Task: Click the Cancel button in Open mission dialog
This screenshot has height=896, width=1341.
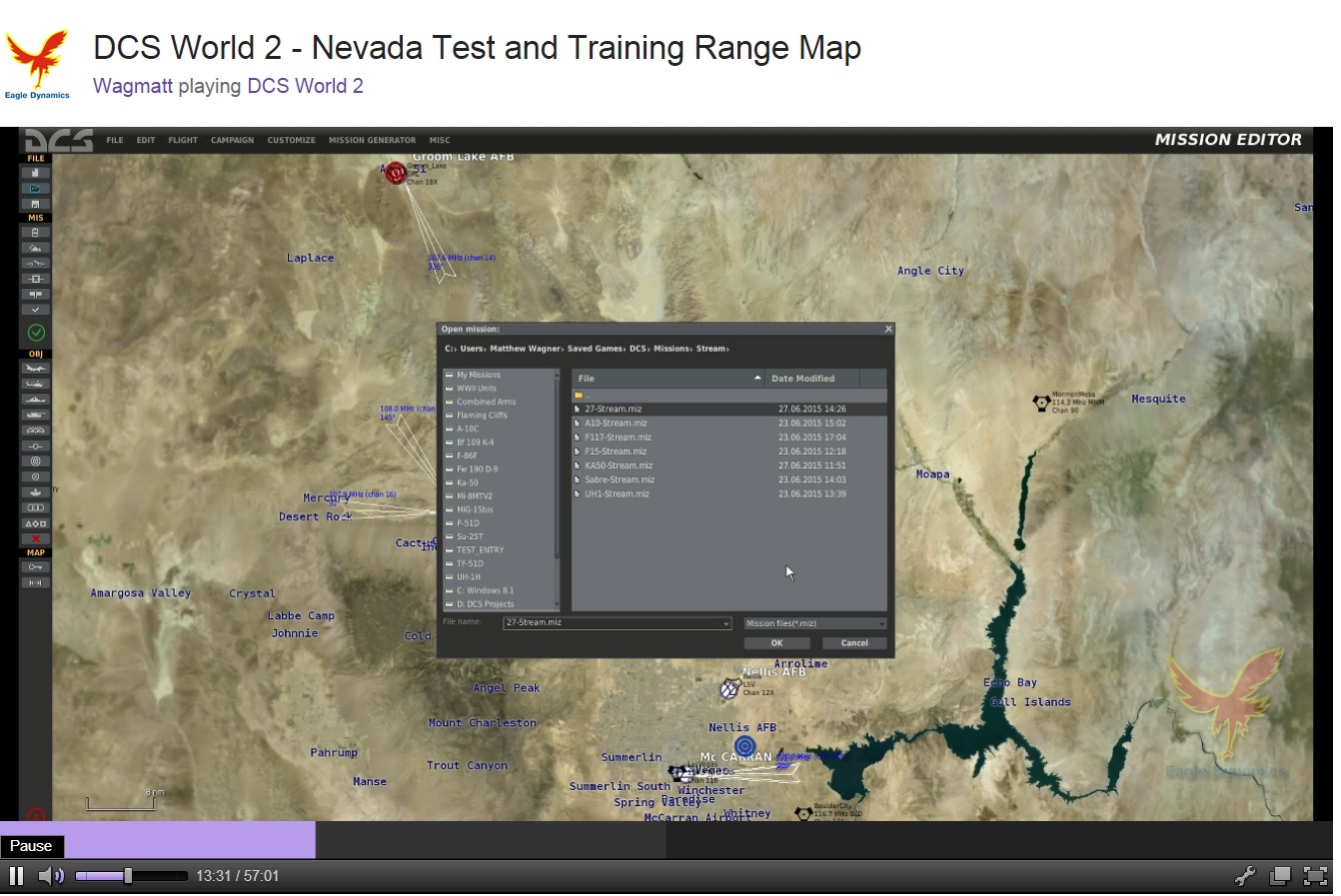Action: (854, 643)
